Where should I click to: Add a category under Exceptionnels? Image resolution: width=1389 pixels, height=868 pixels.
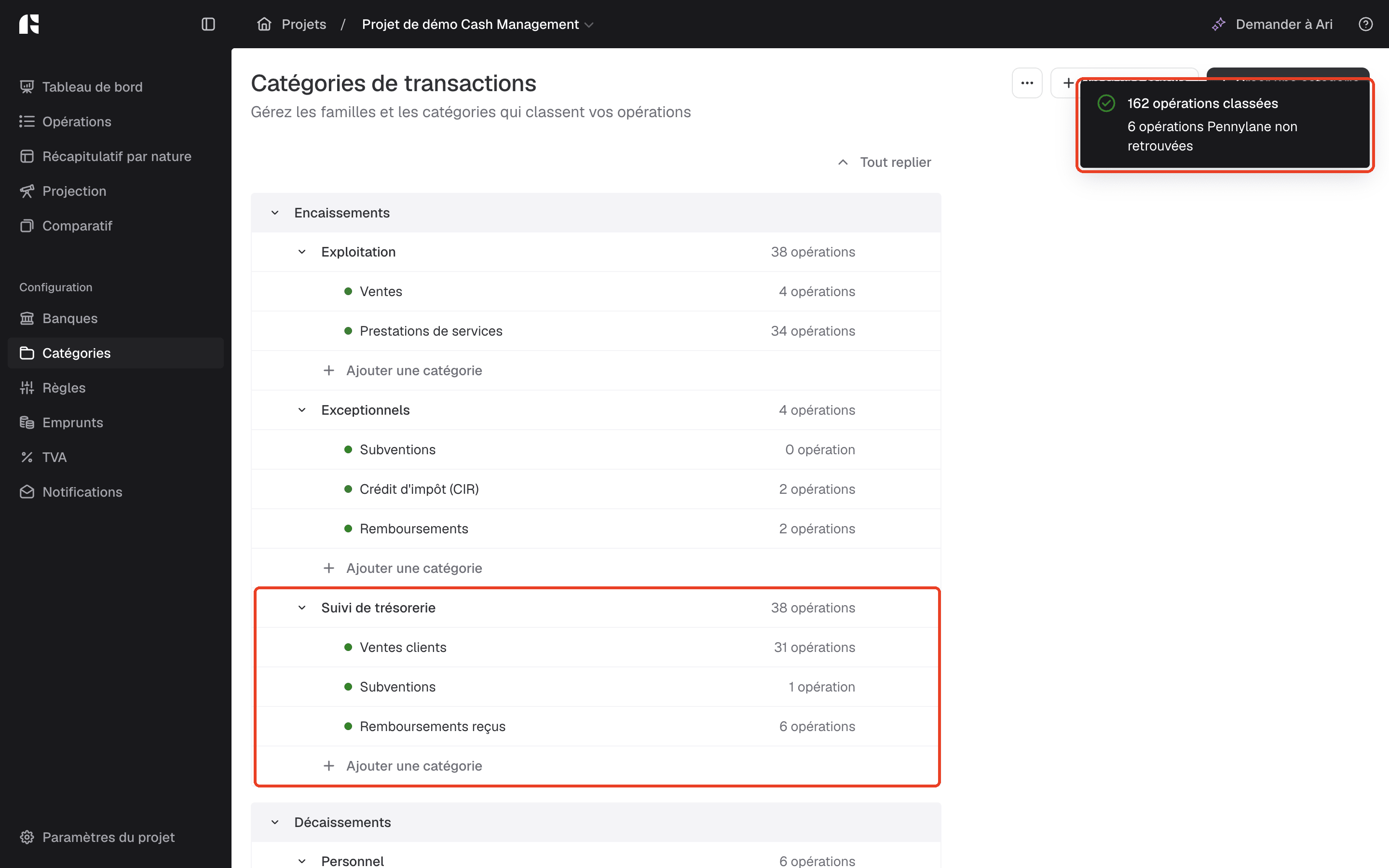[402, 569]
